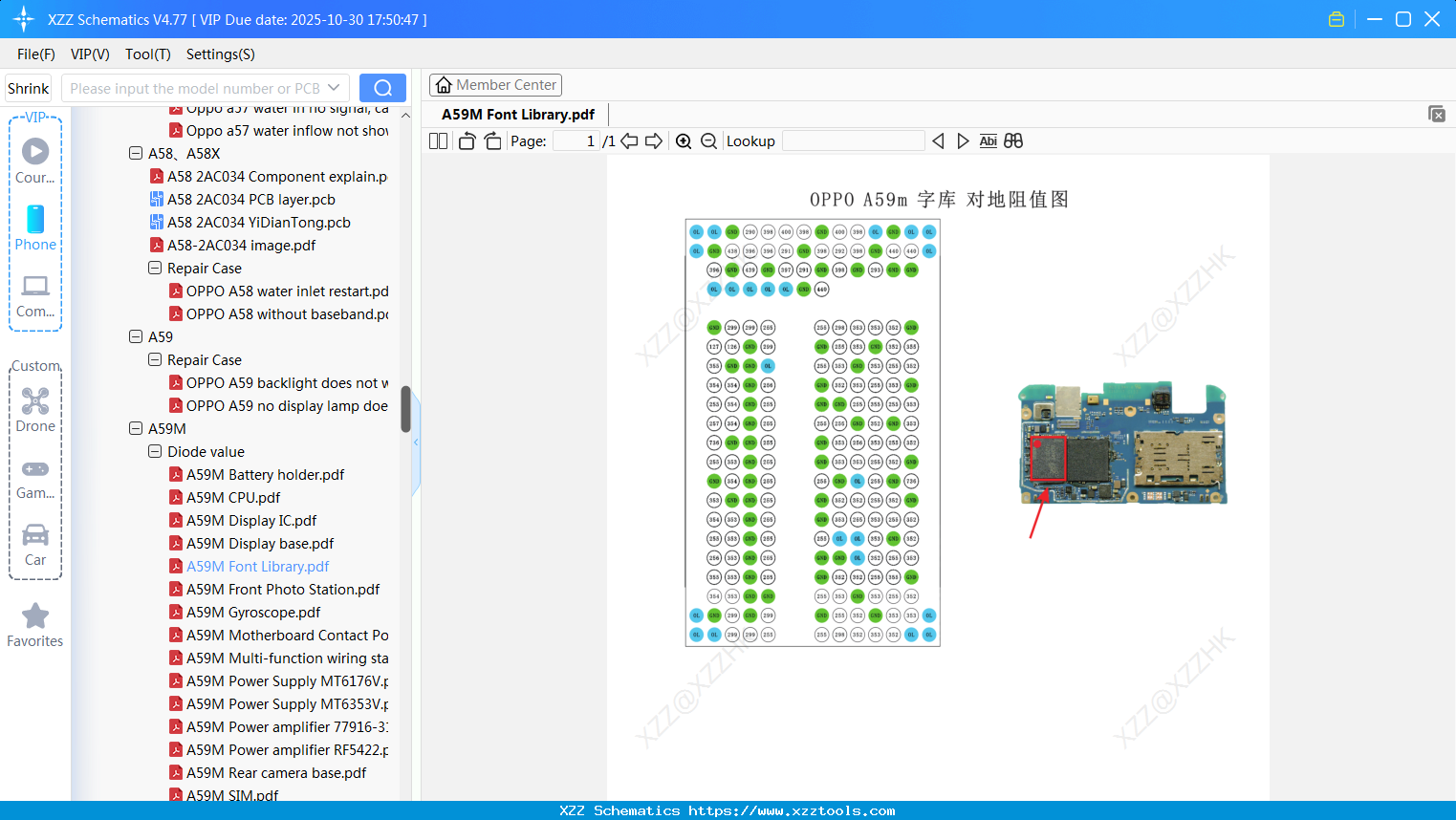This screenshot has height=820, width=1456.
Task: Open A59M Front Photo Station.pdf
Action: click(x=274, y=589)
